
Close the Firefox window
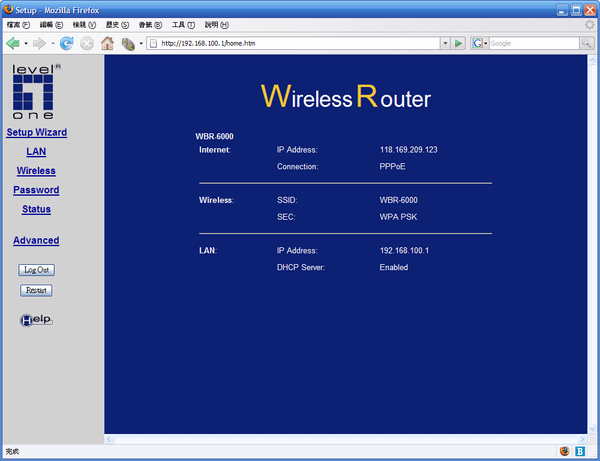(590, 10)
